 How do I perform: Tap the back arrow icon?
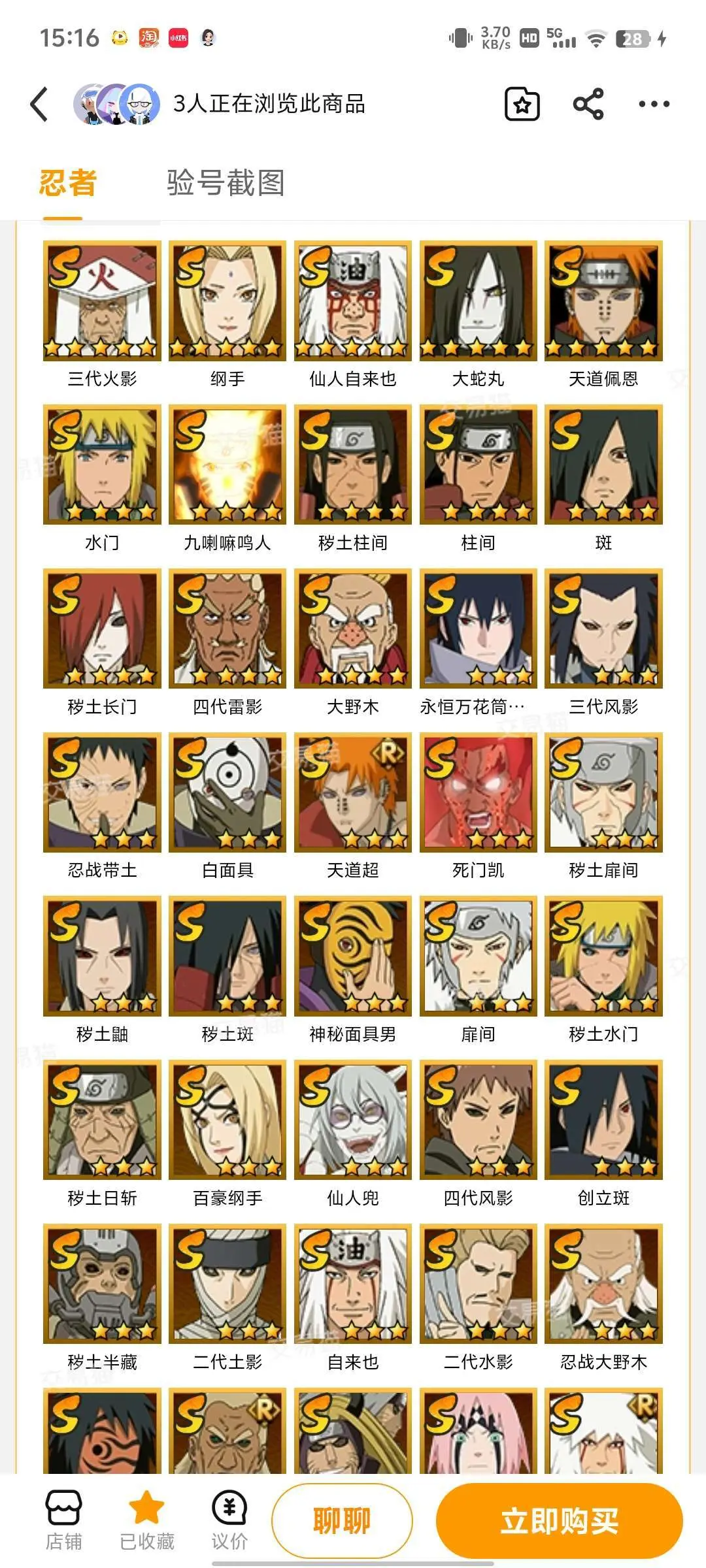[39, 105]
